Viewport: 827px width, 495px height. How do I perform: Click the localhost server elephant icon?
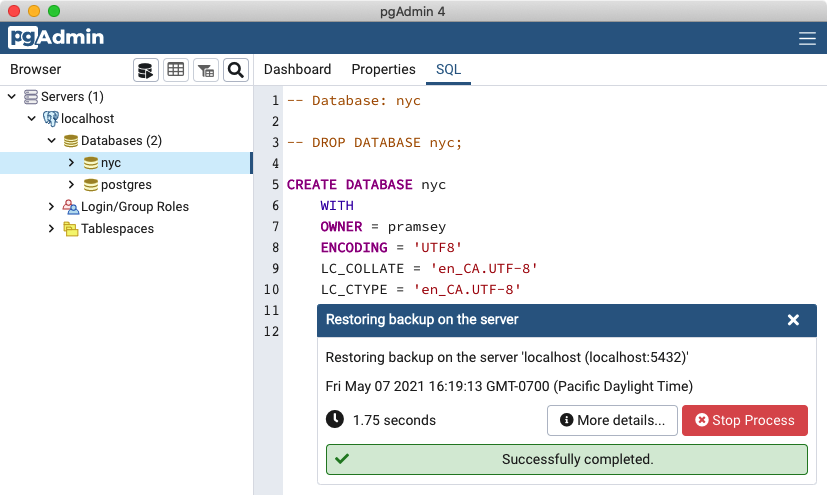[x=50, y=119]
